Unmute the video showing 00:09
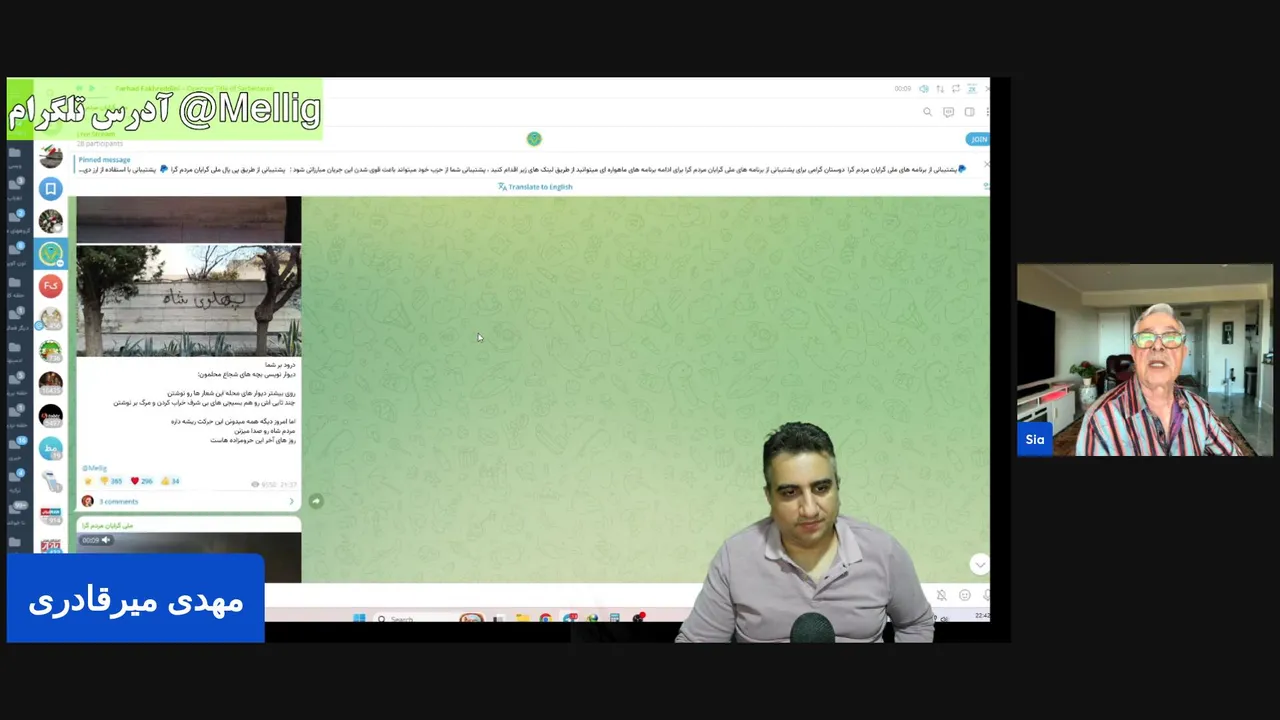This screenshot has height=720, width=1280. pyautogui.click(x=96, y=540)
